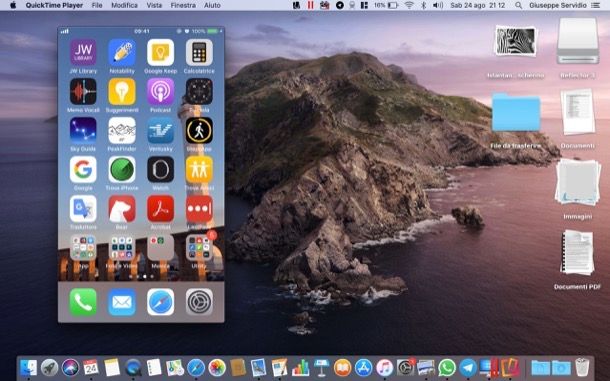Screen dimensions: 610x381
Task: Launch Notability on the mirrored iPhone
Action: tap(122, 52)
